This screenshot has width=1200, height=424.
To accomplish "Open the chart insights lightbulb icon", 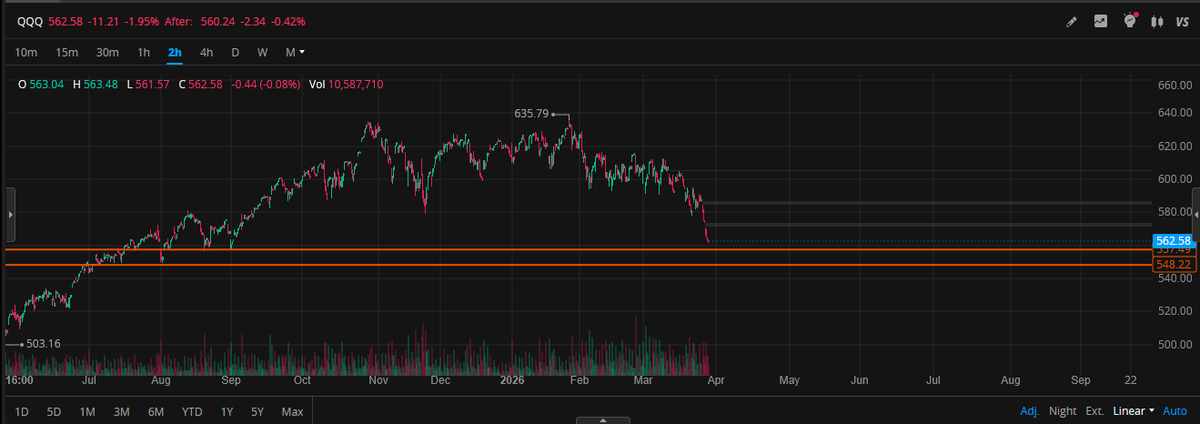I will point(1130,19).
